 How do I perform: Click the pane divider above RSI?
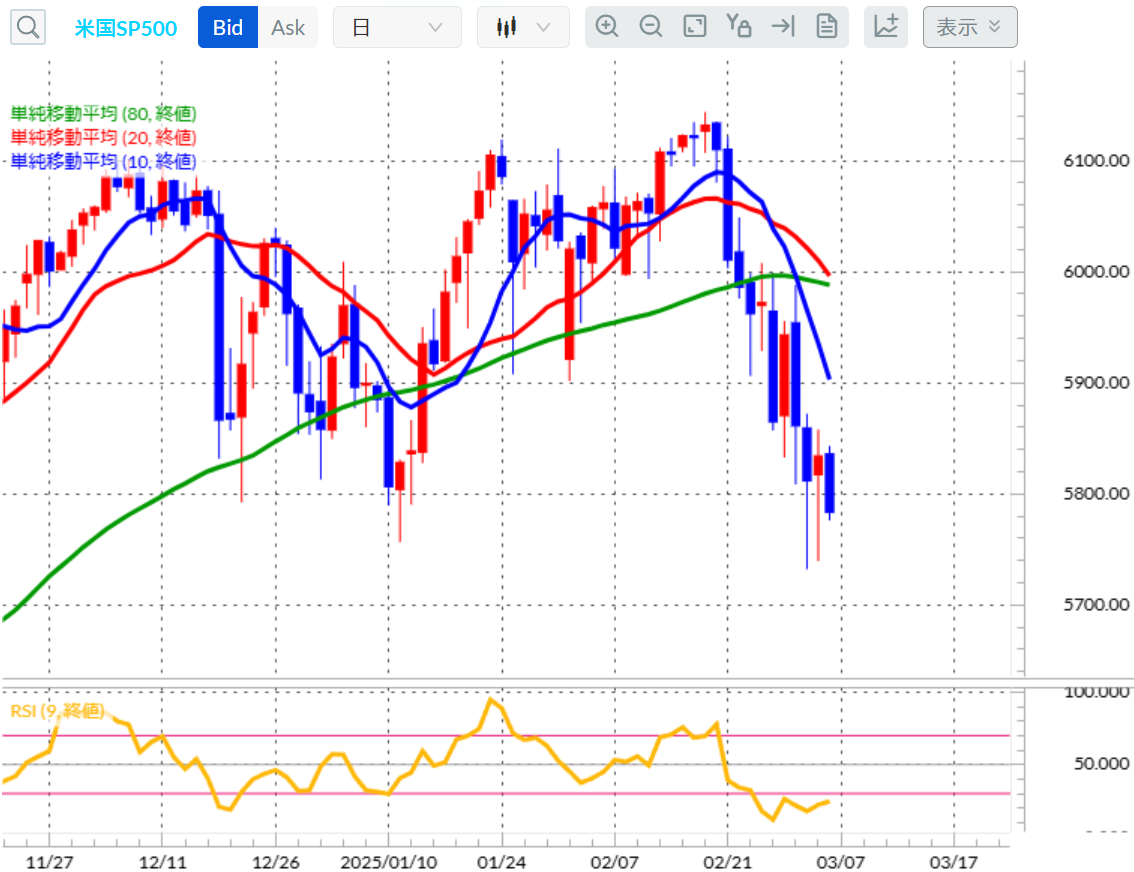point(567,681)
